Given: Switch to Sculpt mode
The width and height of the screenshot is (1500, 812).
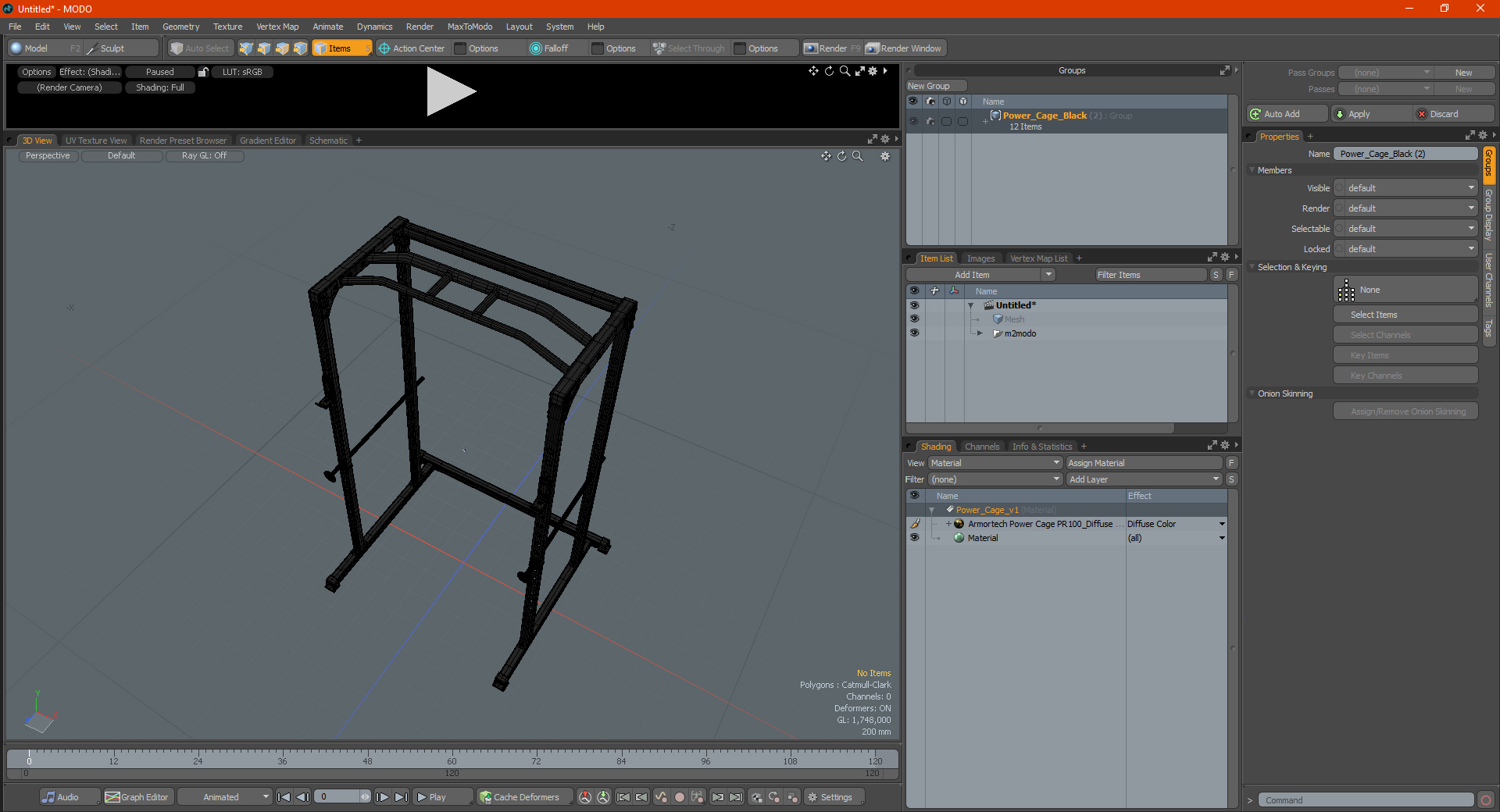Looking at the screenshot, I should point(120,48).
